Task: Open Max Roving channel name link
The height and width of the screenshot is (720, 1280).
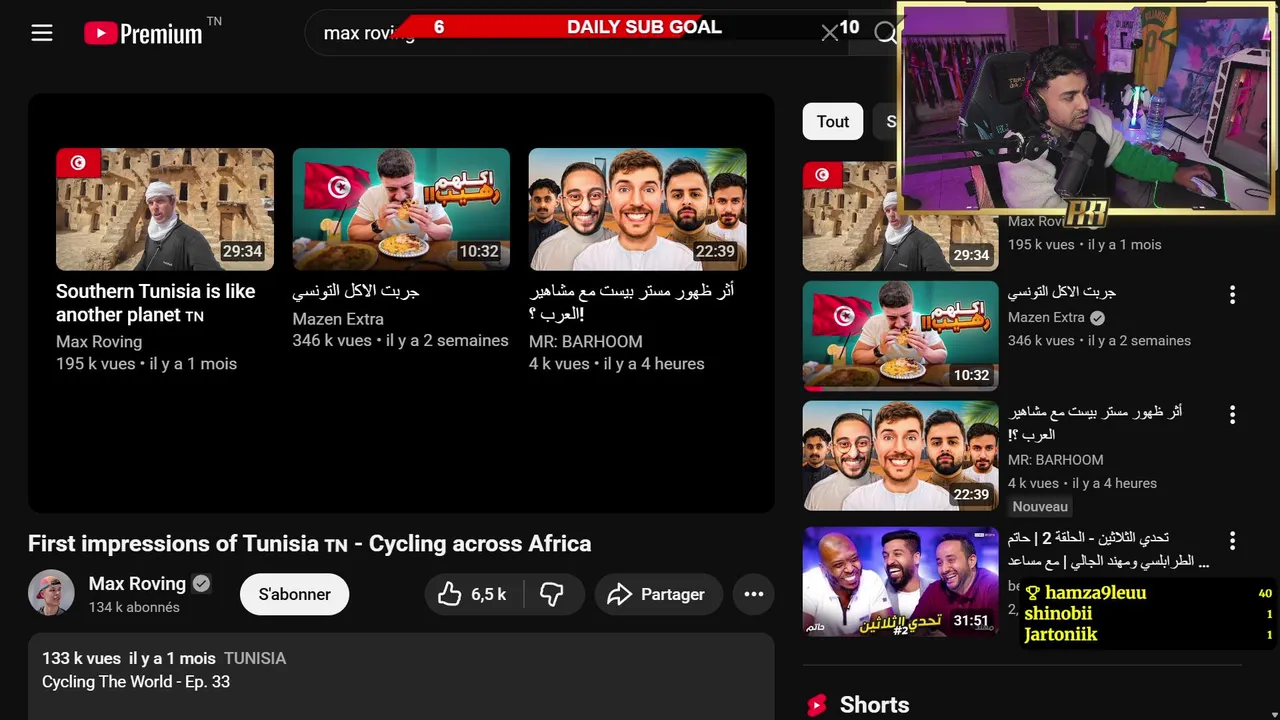Action: coord(137,583)
